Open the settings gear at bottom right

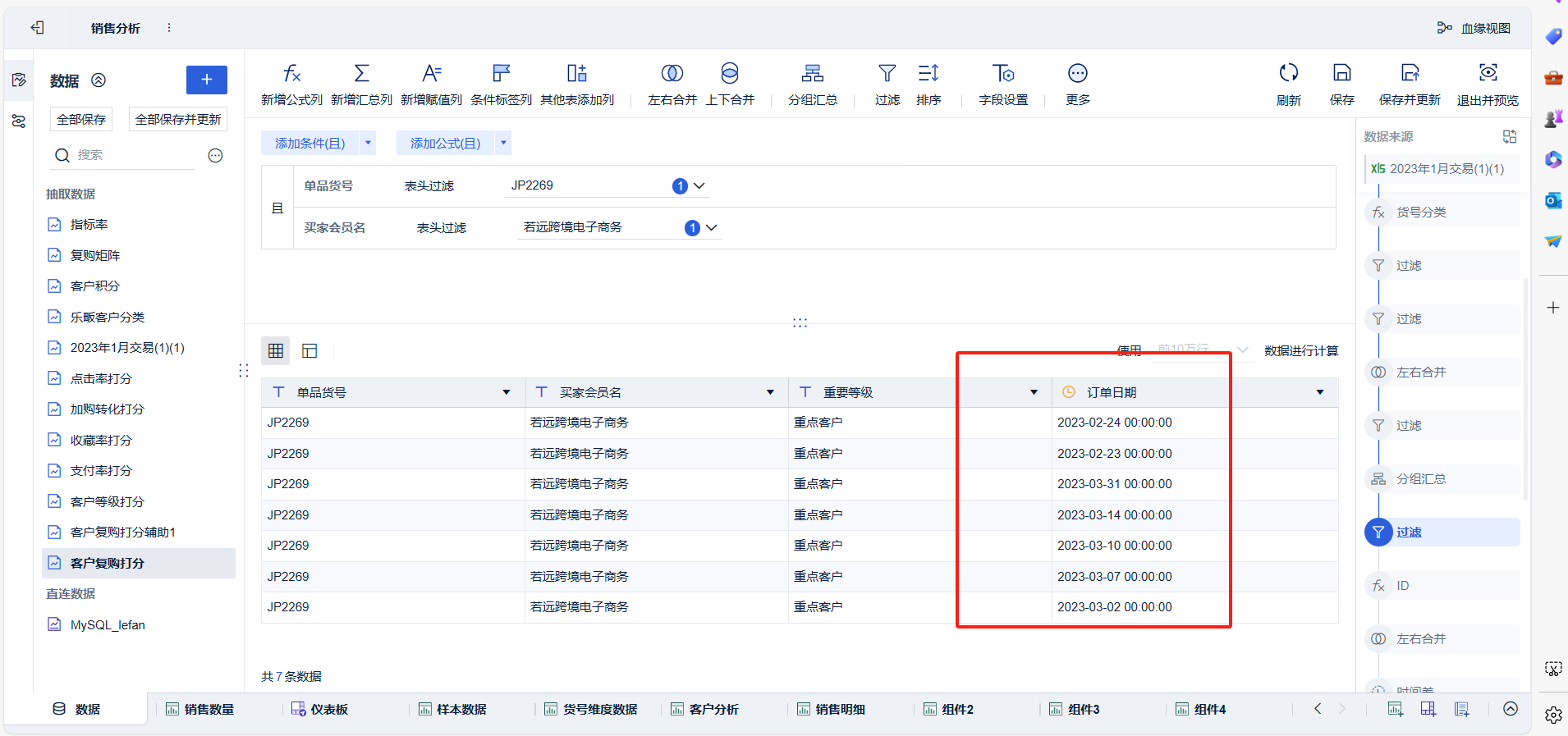[1553, 715]
